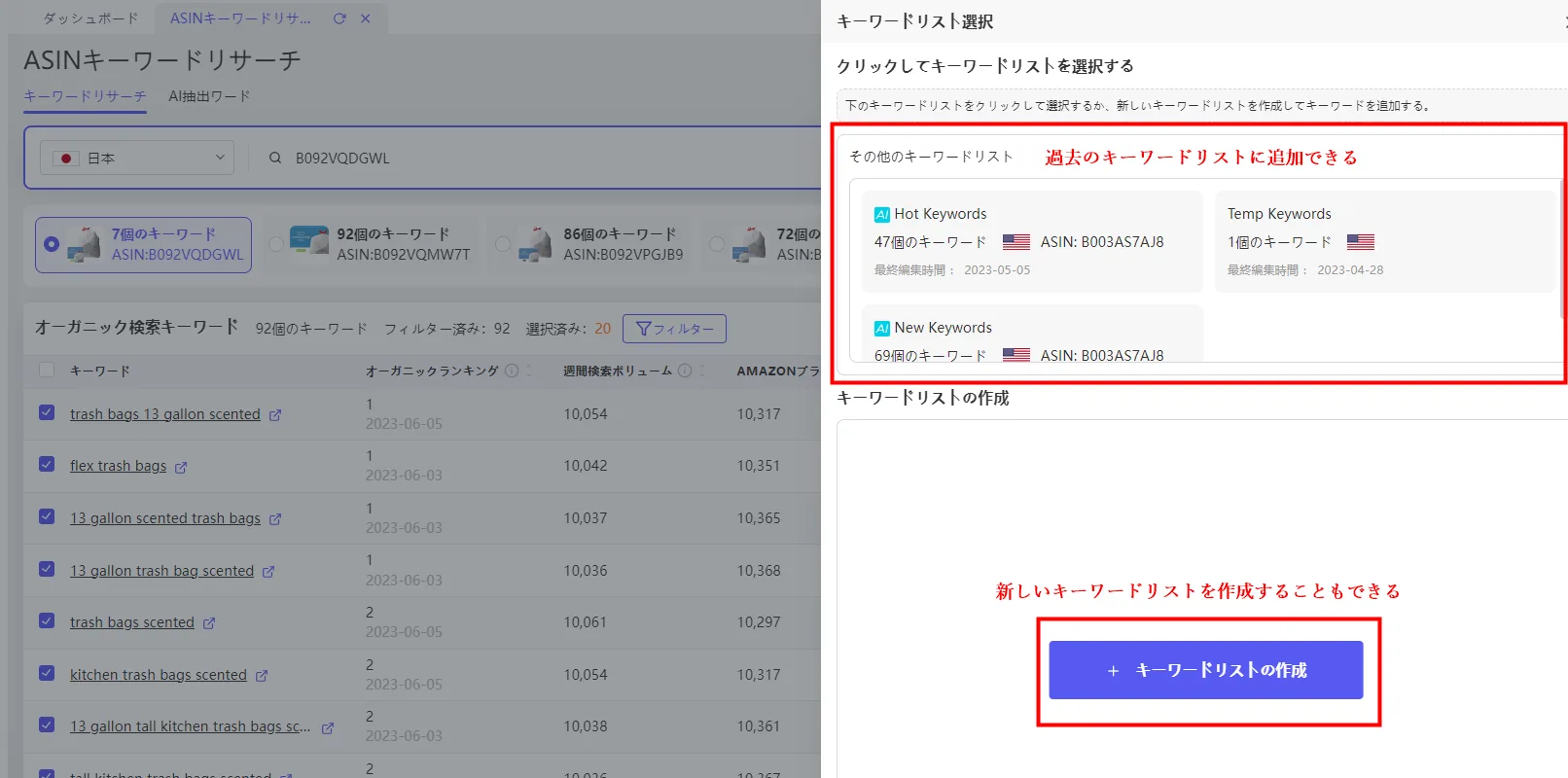The image size is (1568, 778).
Task: Click 選択済み: 20 count text
Action: 568,329
